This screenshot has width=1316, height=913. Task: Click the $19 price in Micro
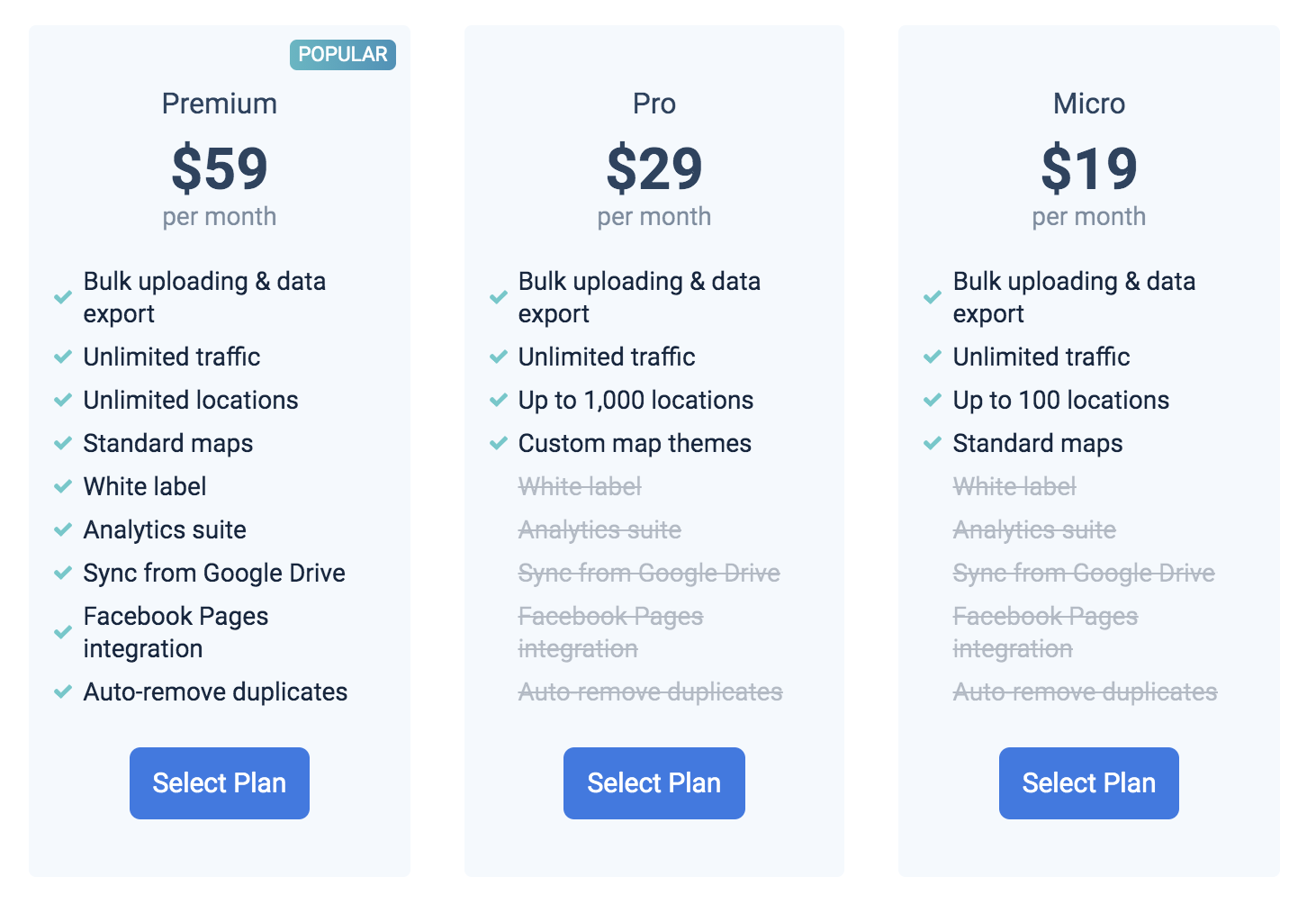pos(1089,168)
